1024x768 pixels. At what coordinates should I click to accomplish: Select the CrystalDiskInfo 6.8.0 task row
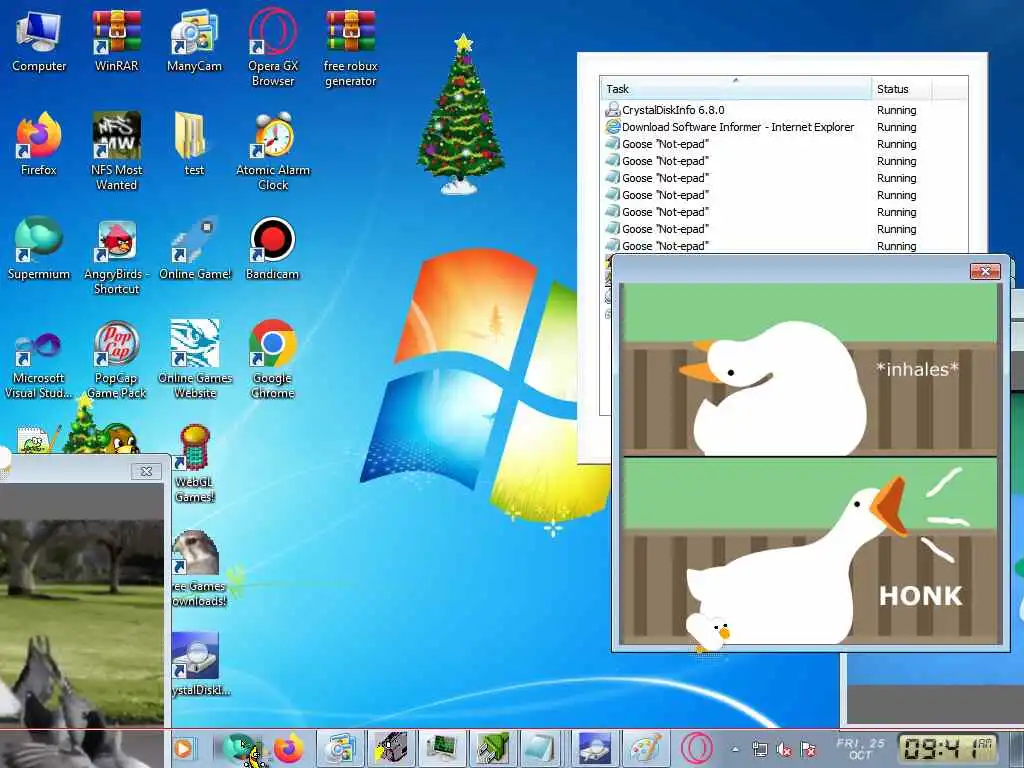pyautogui.click(x=784, y=110)
